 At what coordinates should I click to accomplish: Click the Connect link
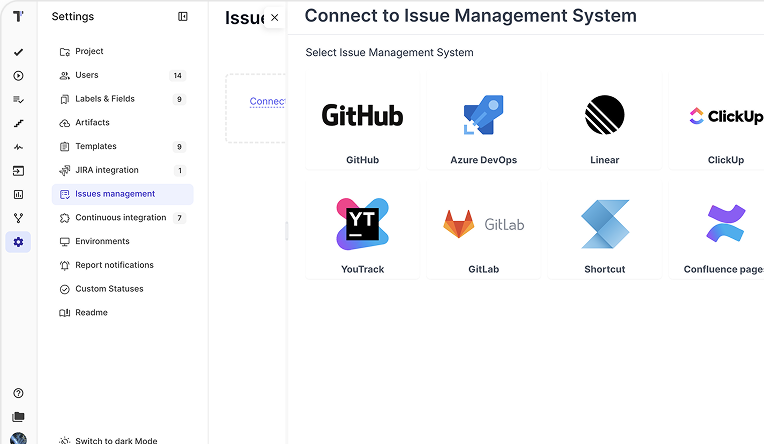pyautogui.click(x=267, y=101)
